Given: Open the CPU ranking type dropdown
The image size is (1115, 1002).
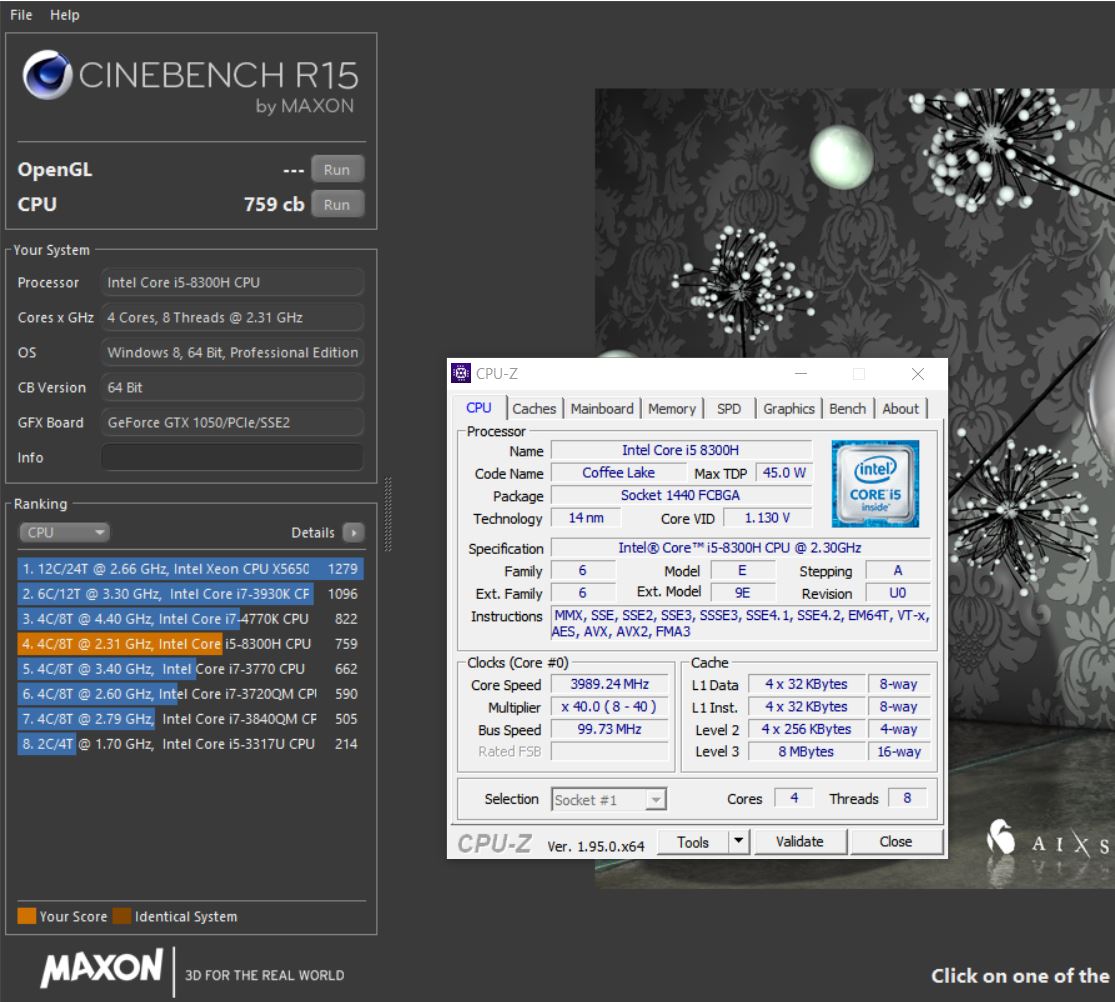Looking at the screenshot, I should pyautogui.click(x=65, y=533).
